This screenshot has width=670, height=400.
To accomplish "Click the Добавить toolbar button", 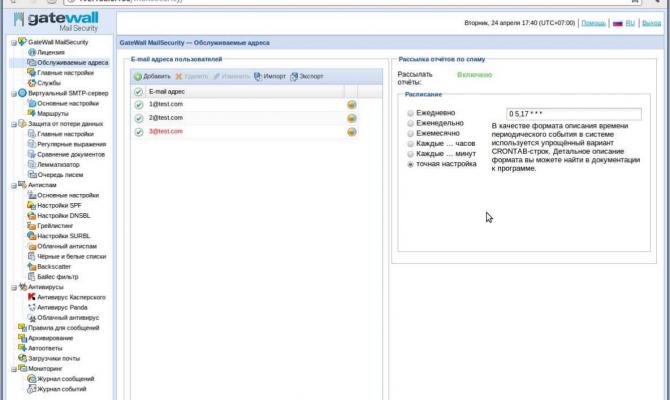I will tap(152, 76).
